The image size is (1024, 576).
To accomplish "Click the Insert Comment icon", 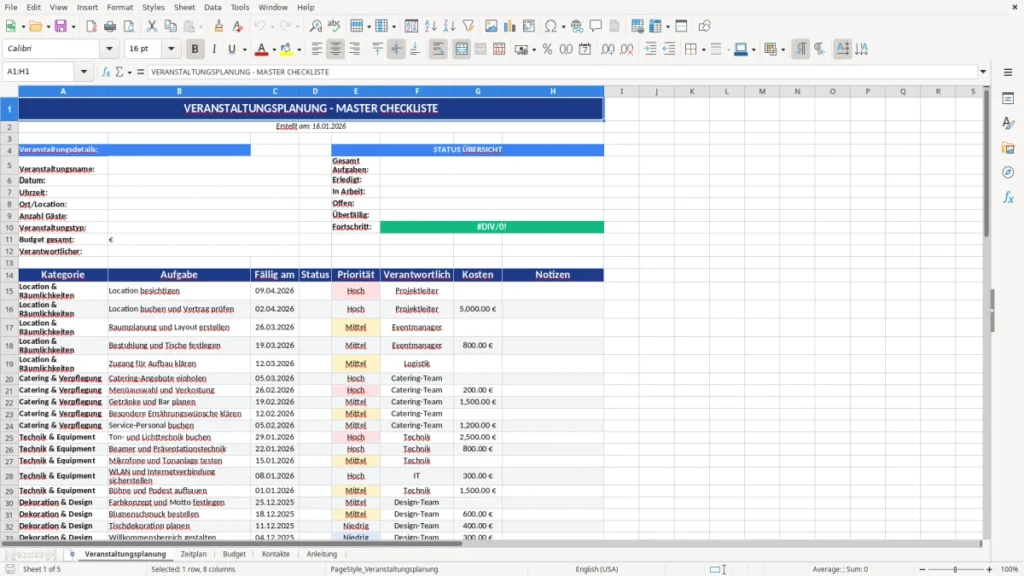I will [x=596, y=26].
